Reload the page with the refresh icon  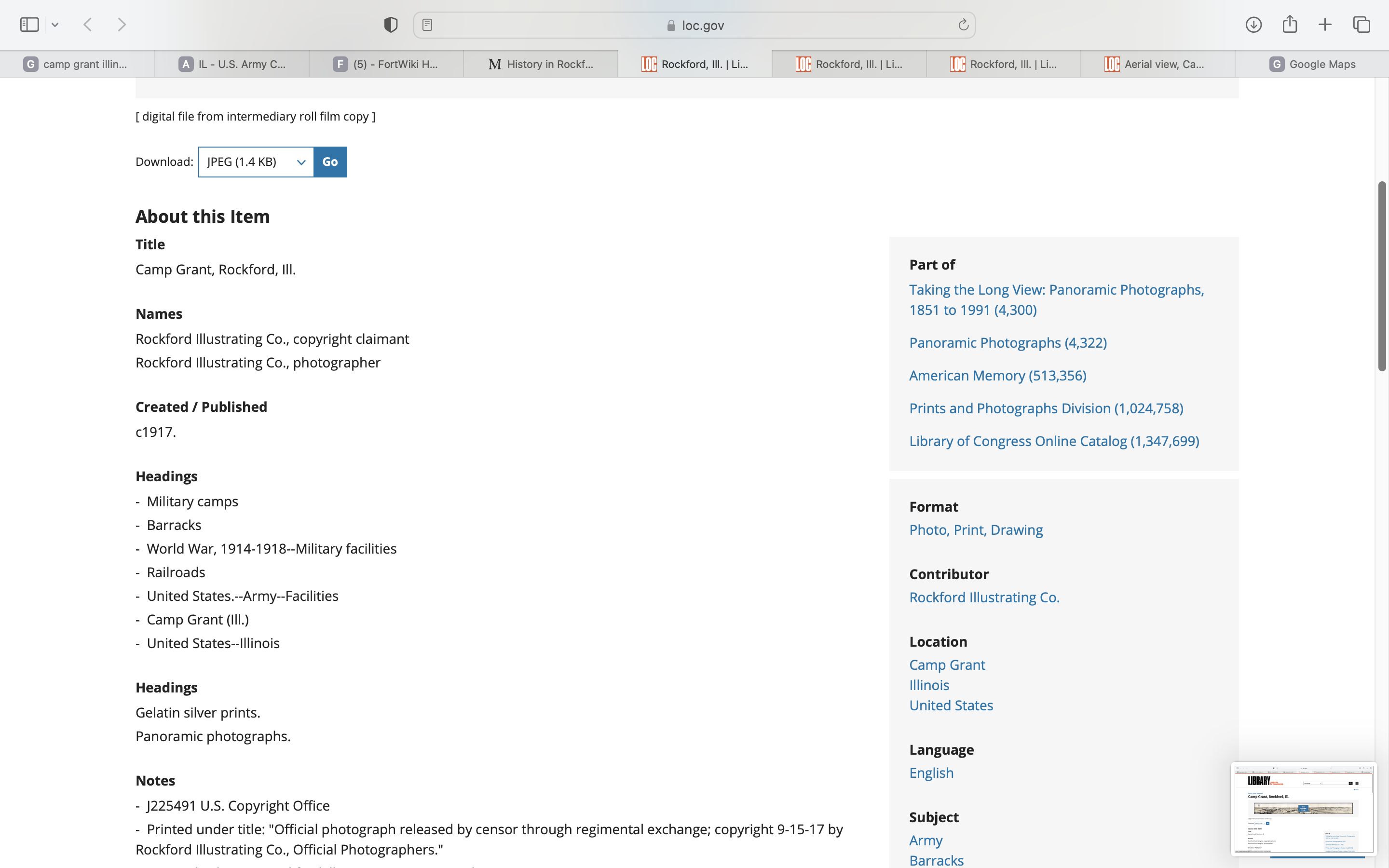point(963,25)
